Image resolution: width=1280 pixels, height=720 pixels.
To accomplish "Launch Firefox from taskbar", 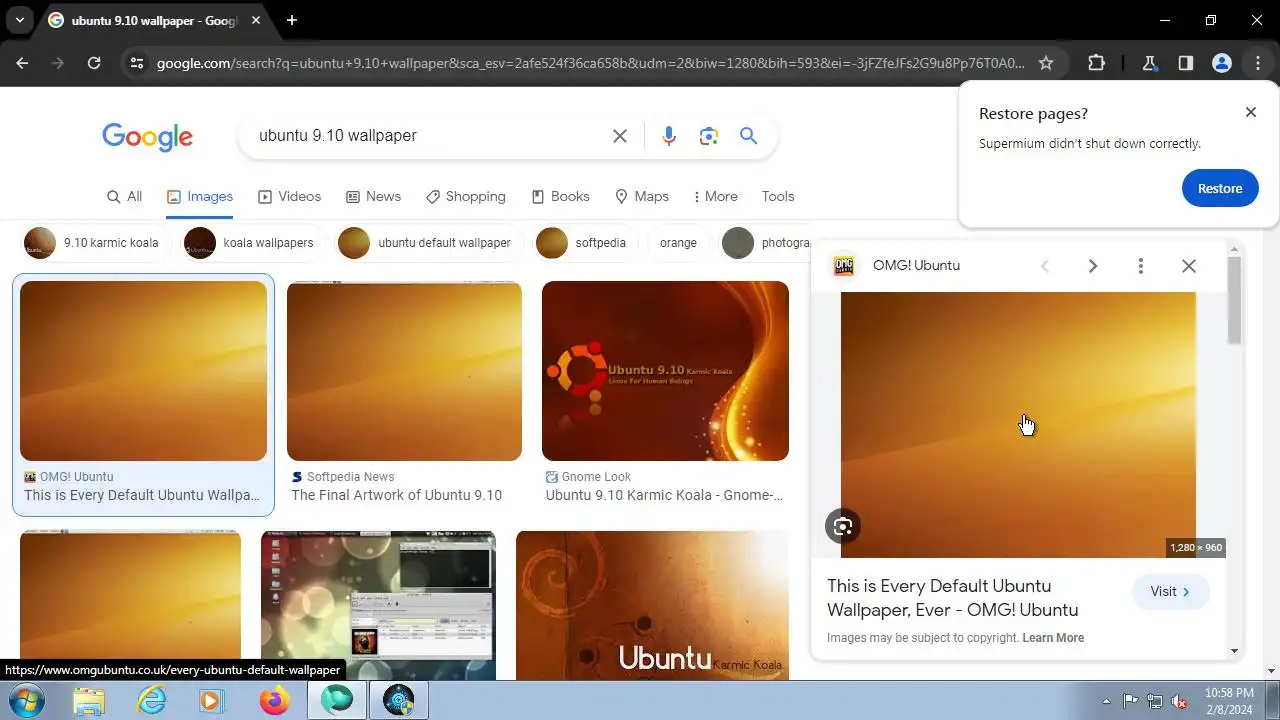I will pyautogui.click(x=274, y=701).
